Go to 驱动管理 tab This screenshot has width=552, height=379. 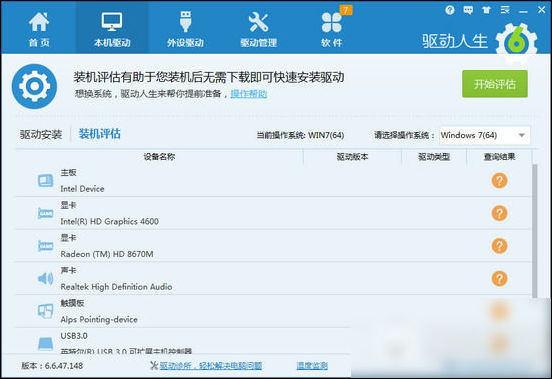click(x=258, y=29)
